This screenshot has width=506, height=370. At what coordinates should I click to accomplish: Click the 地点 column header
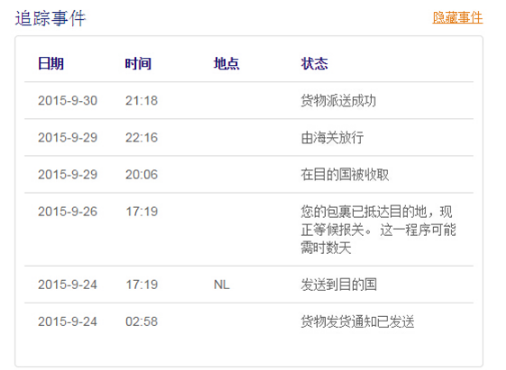pyautogui.click(x=226, y=63)
